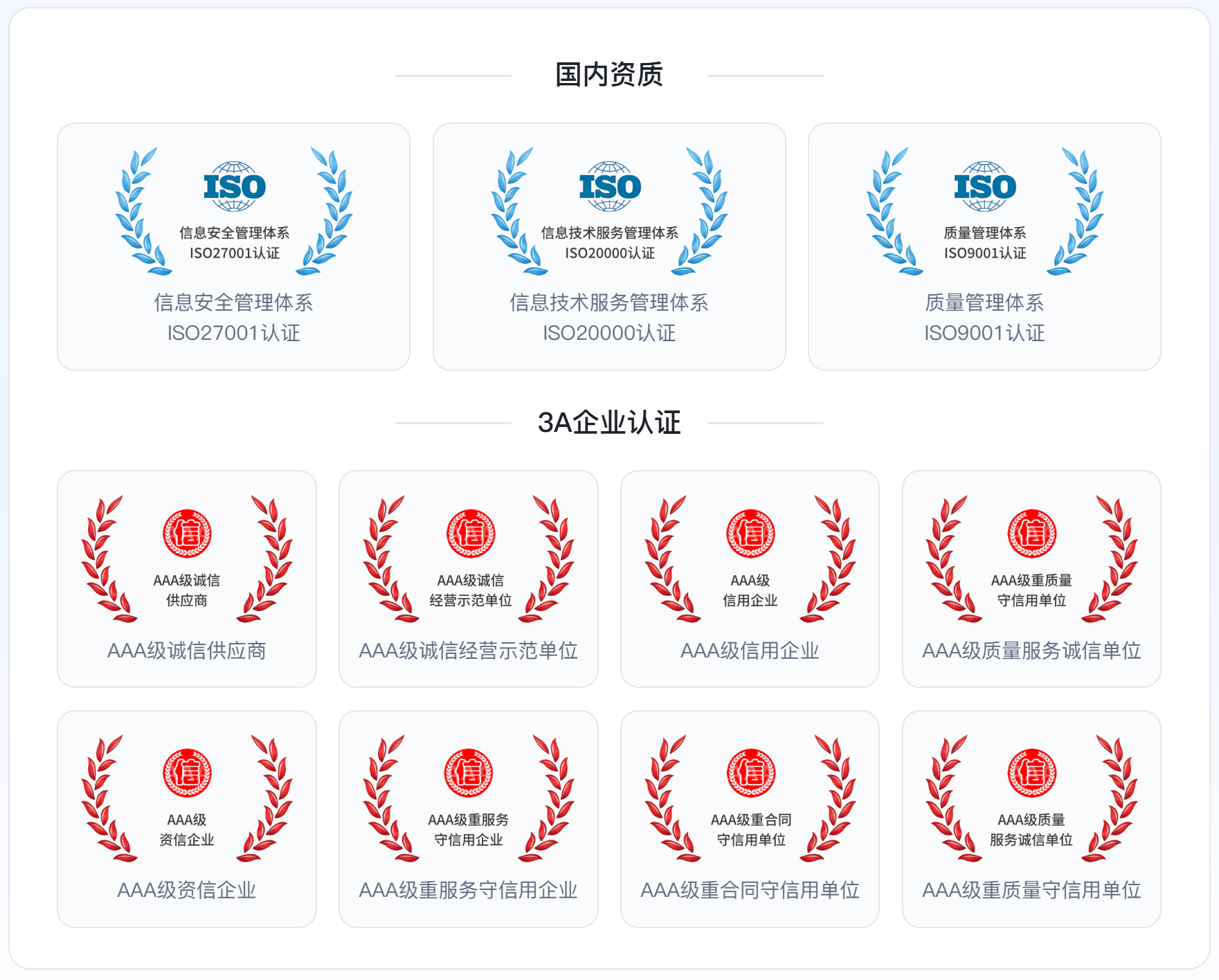Click the caption AAA级诚信供应商
This screenshot has width=1219, height=980.
187,651
